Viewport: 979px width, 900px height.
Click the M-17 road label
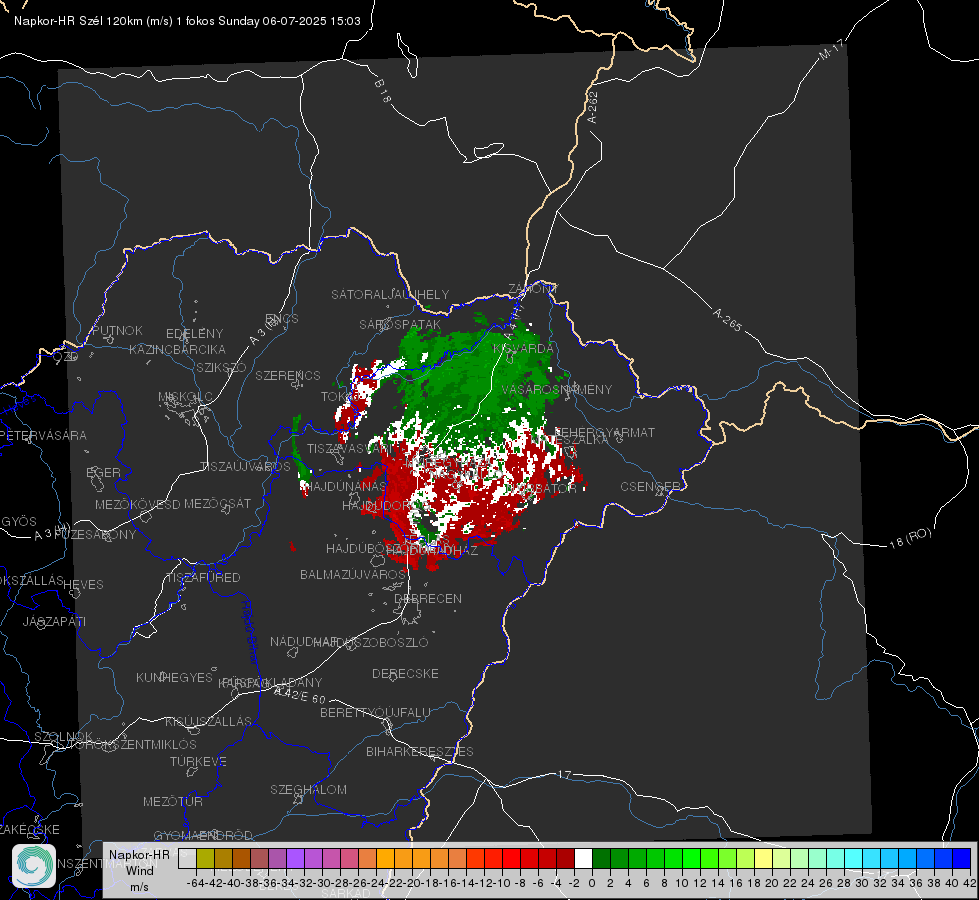click(x=832, y=49)
